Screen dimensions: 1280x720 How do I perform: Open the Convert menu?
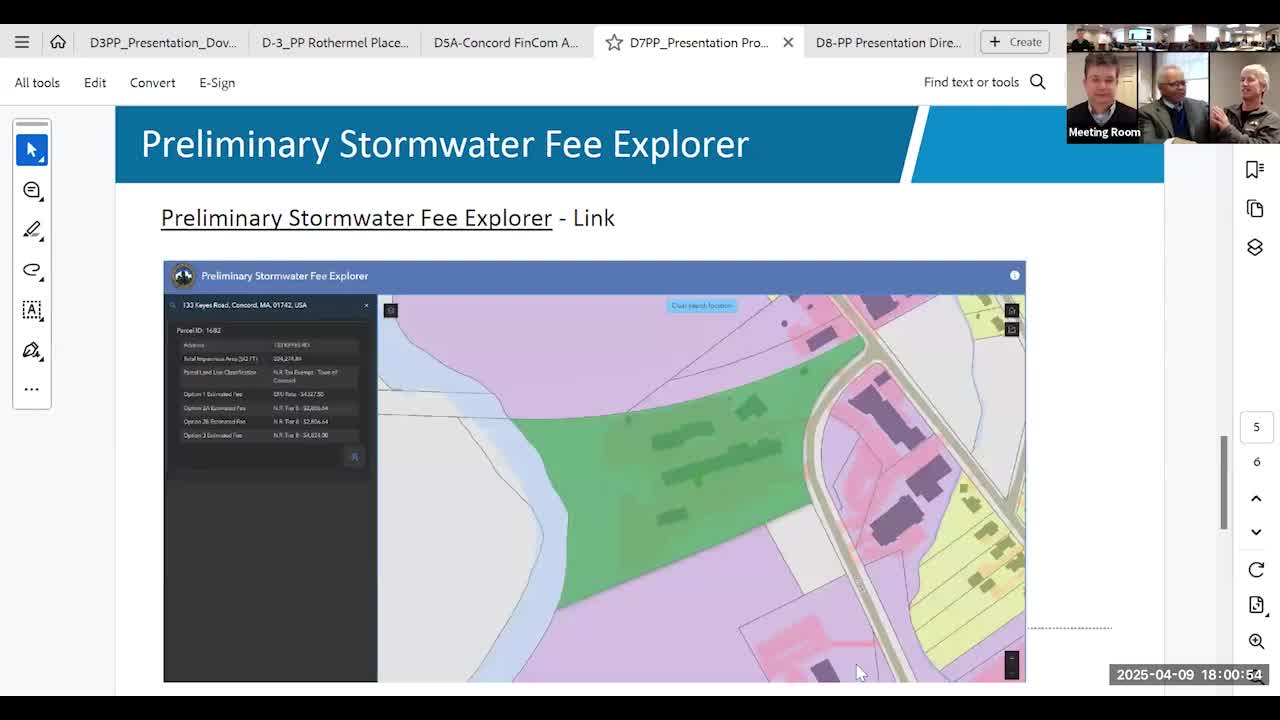pyautogui.click(x=152, y=83)
